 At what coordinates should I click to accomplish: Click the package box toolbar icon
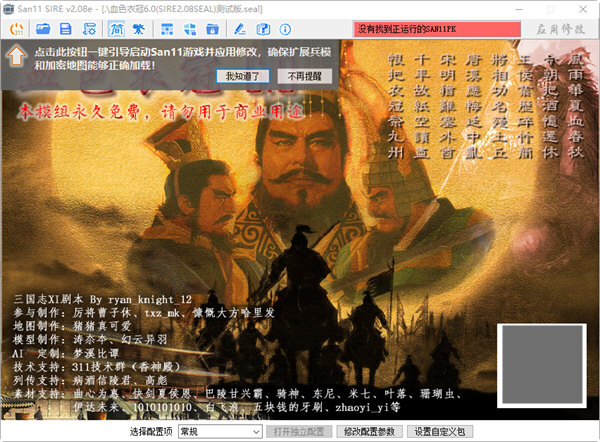210,31
